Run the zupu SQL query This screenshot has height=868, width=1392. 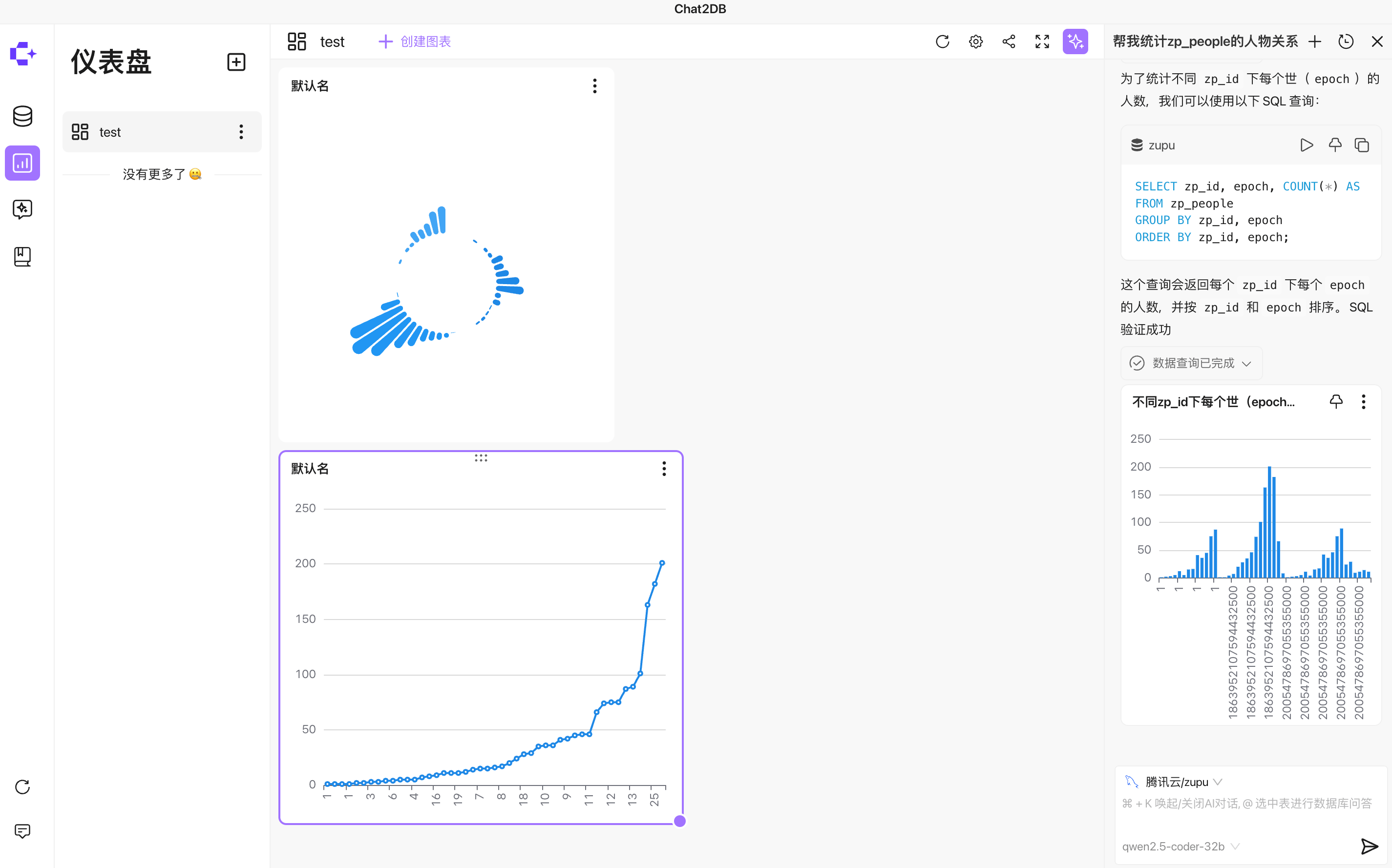(1307, 145)
